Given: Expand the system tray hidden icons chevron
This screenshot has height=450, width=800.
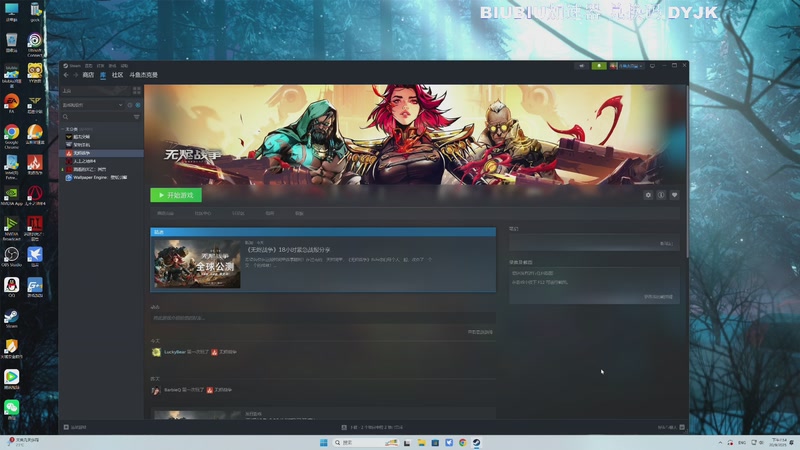Looking at the screenshot, I should pyautogui.click(x=720, y=442).
